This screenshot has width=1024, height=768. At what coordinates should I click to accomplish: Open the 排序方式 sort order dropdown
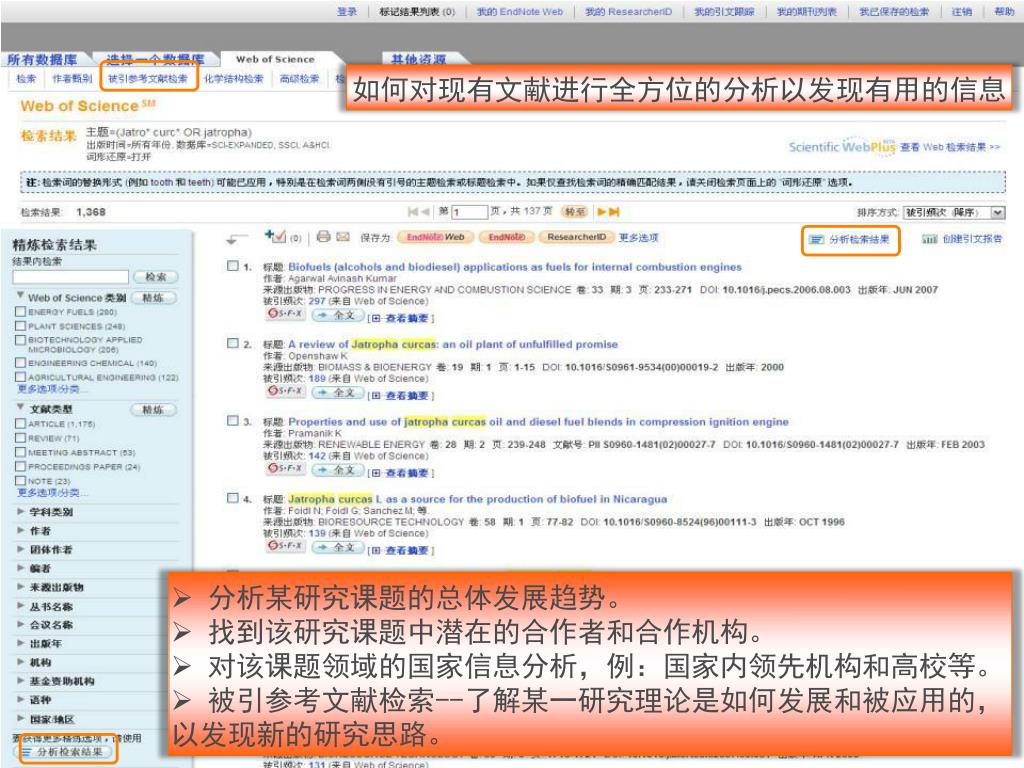[x=954, y=212]
